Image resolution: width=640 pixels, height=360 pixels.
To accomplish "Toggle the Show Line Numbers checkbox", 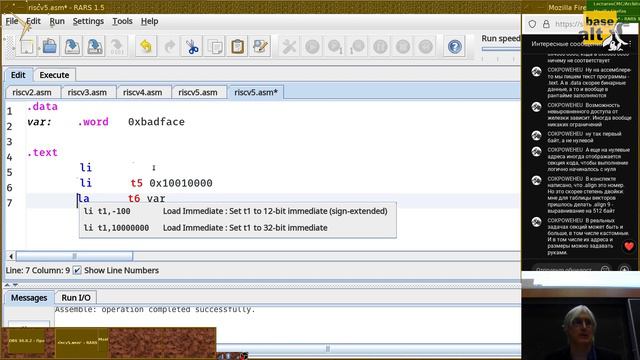I will click(77, 270).
